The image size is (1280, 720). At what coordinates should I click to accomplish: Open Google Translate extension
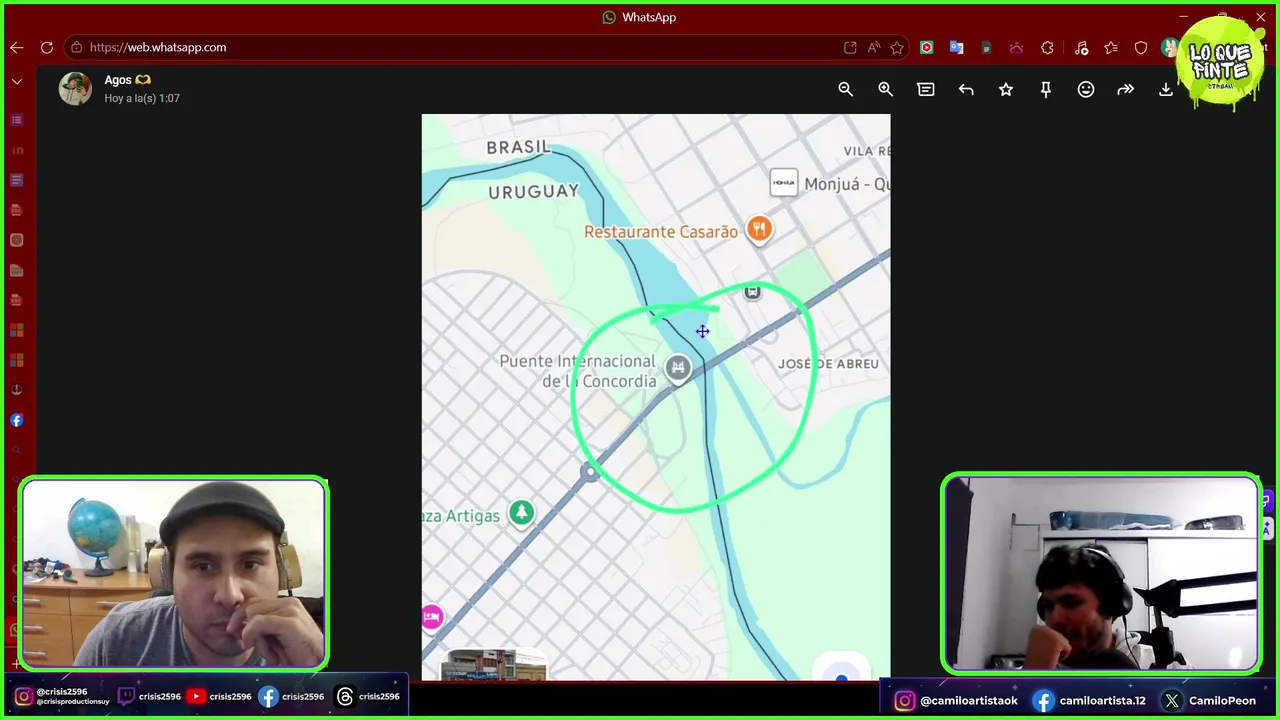click(x=957, y=47)
